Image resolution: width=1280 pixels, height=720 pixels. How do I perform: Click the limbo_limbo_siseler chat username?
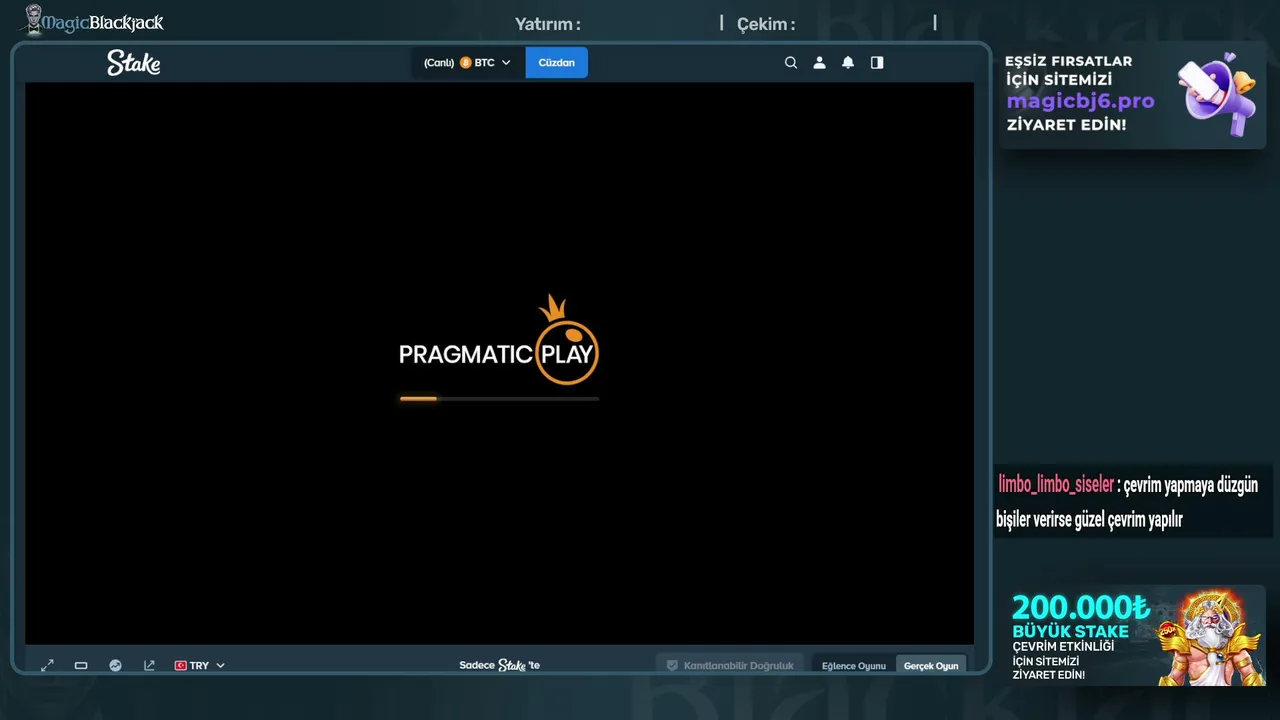point(1056,485)
